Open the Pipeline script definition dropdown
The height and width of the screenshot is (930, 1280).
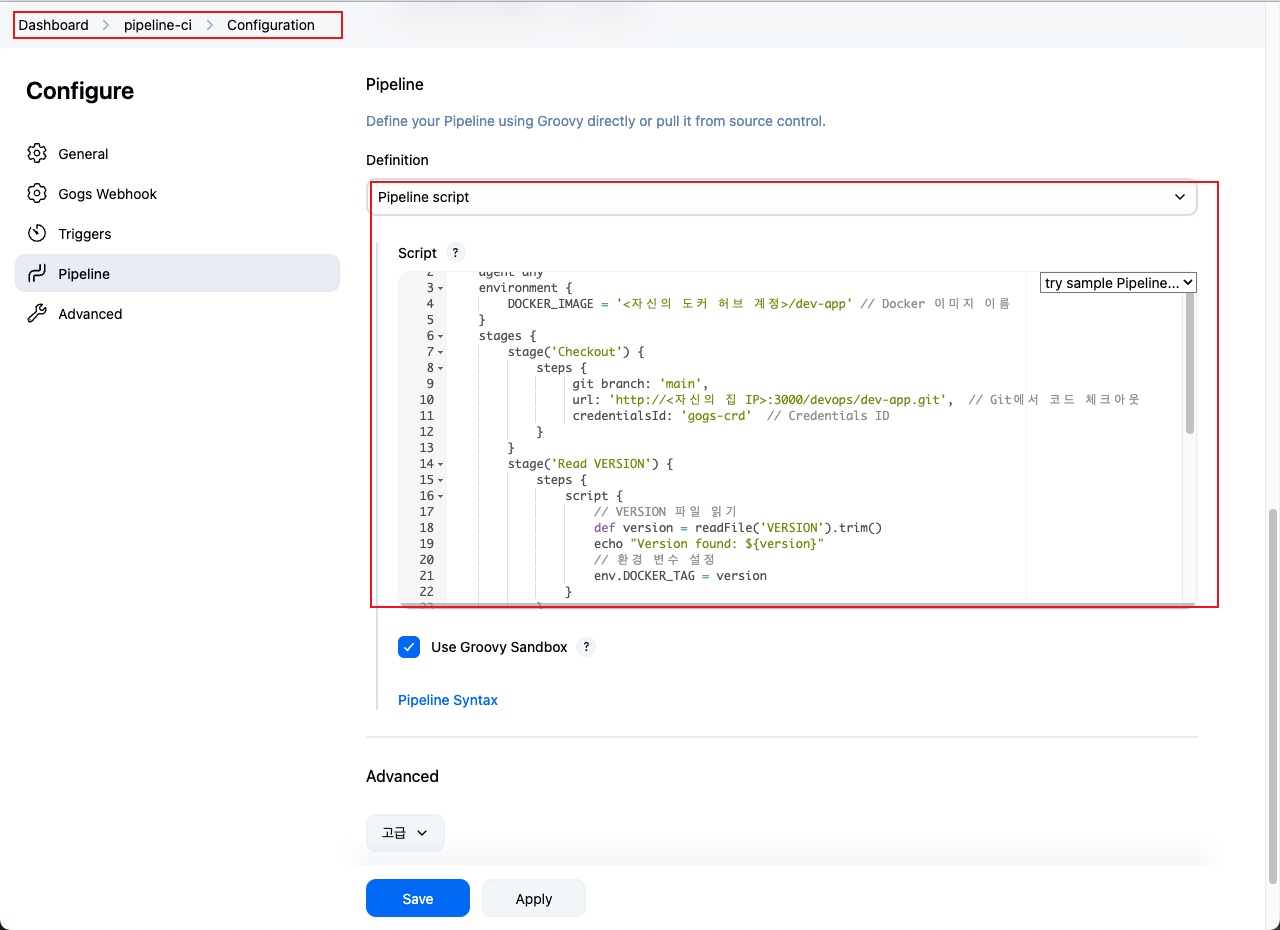(781, 197)
